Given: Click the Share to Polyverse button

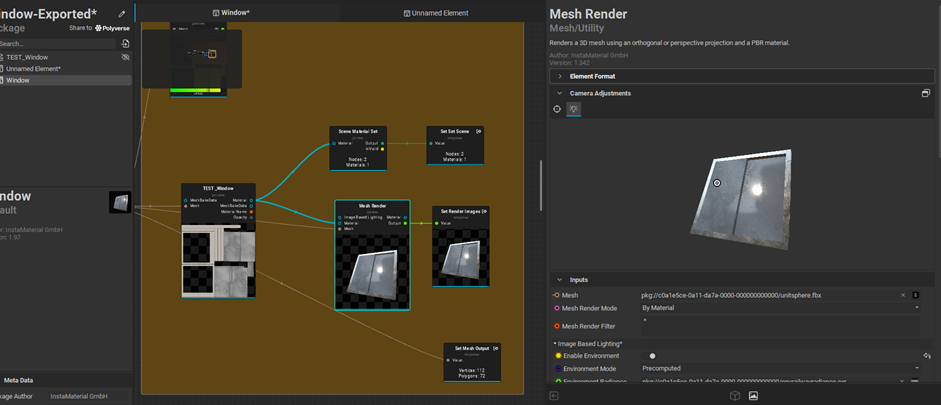Looking at the screenshot, I should (x=100, y=28).
